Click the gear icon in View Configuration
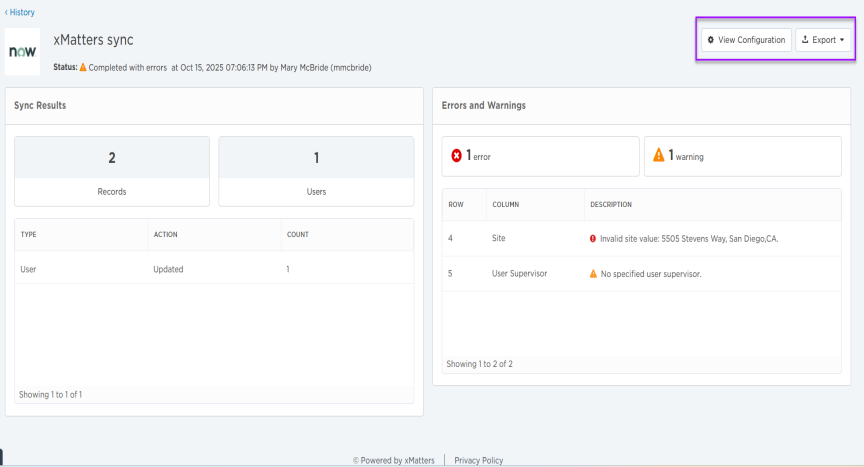864x467 pixels. 711,40
